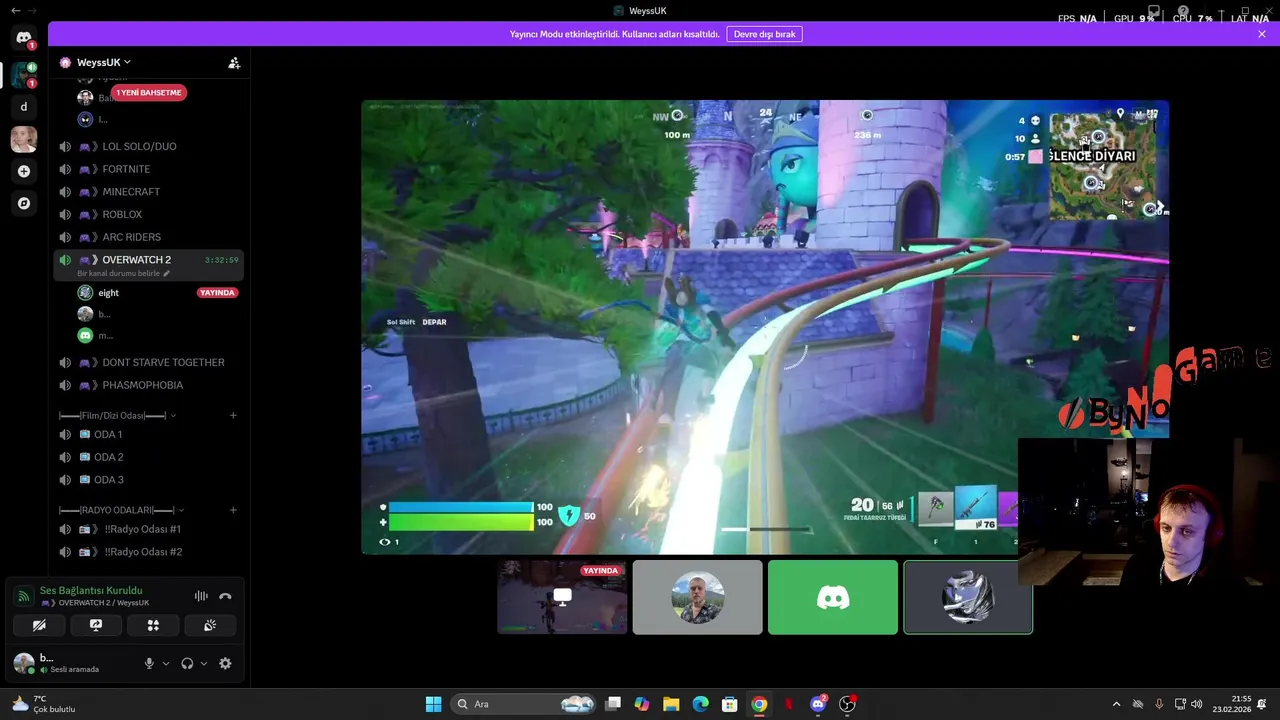Screen dimensions: 1280x720
Task: Open the Explore servers compass icon
Action: coord(24,203)
